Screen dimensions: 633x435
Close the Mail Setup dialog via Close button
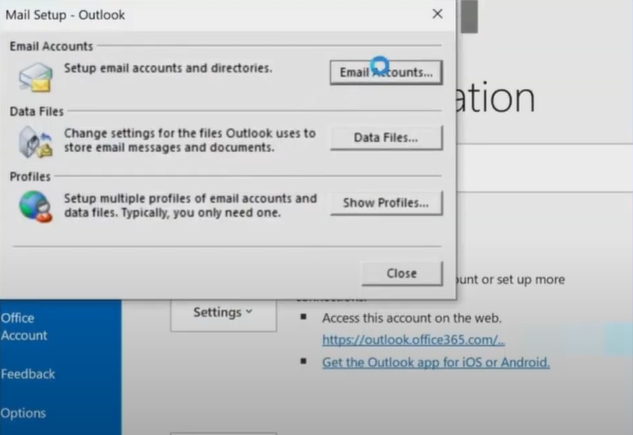tap(402, 274)
